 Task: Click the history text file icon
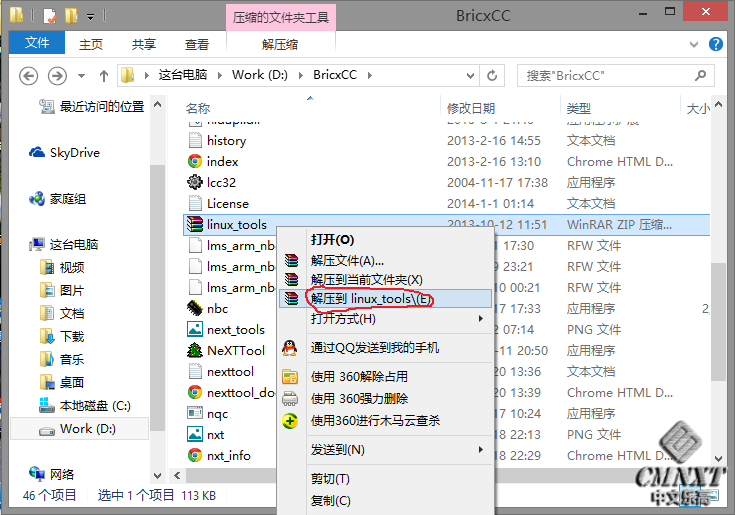tap(195, 140)
